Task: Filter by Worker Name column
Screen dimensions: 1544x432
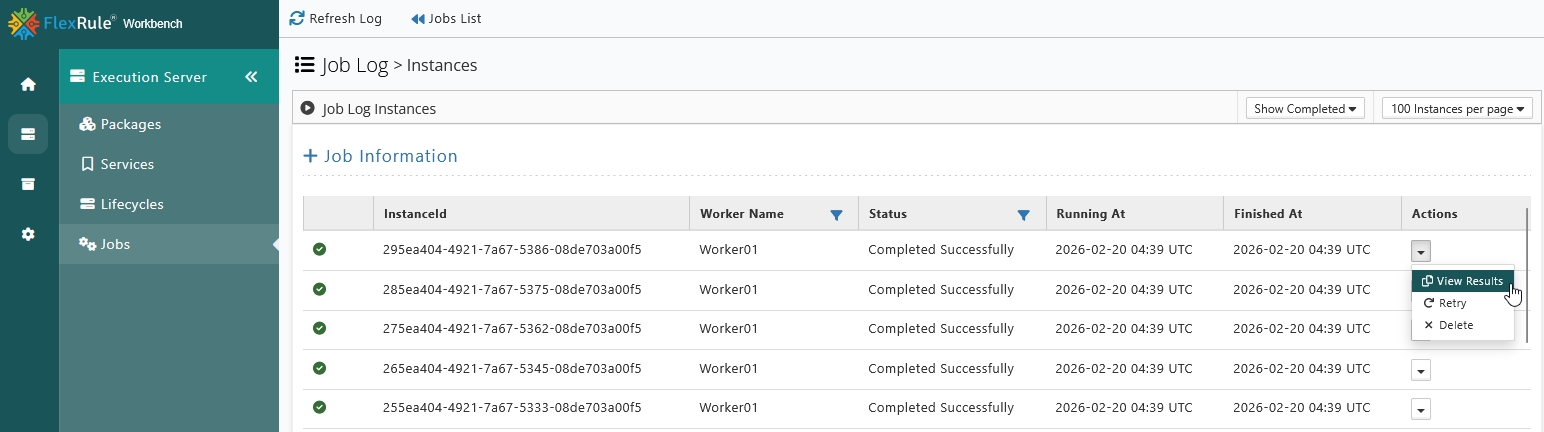Action: [x=837, y=214]
